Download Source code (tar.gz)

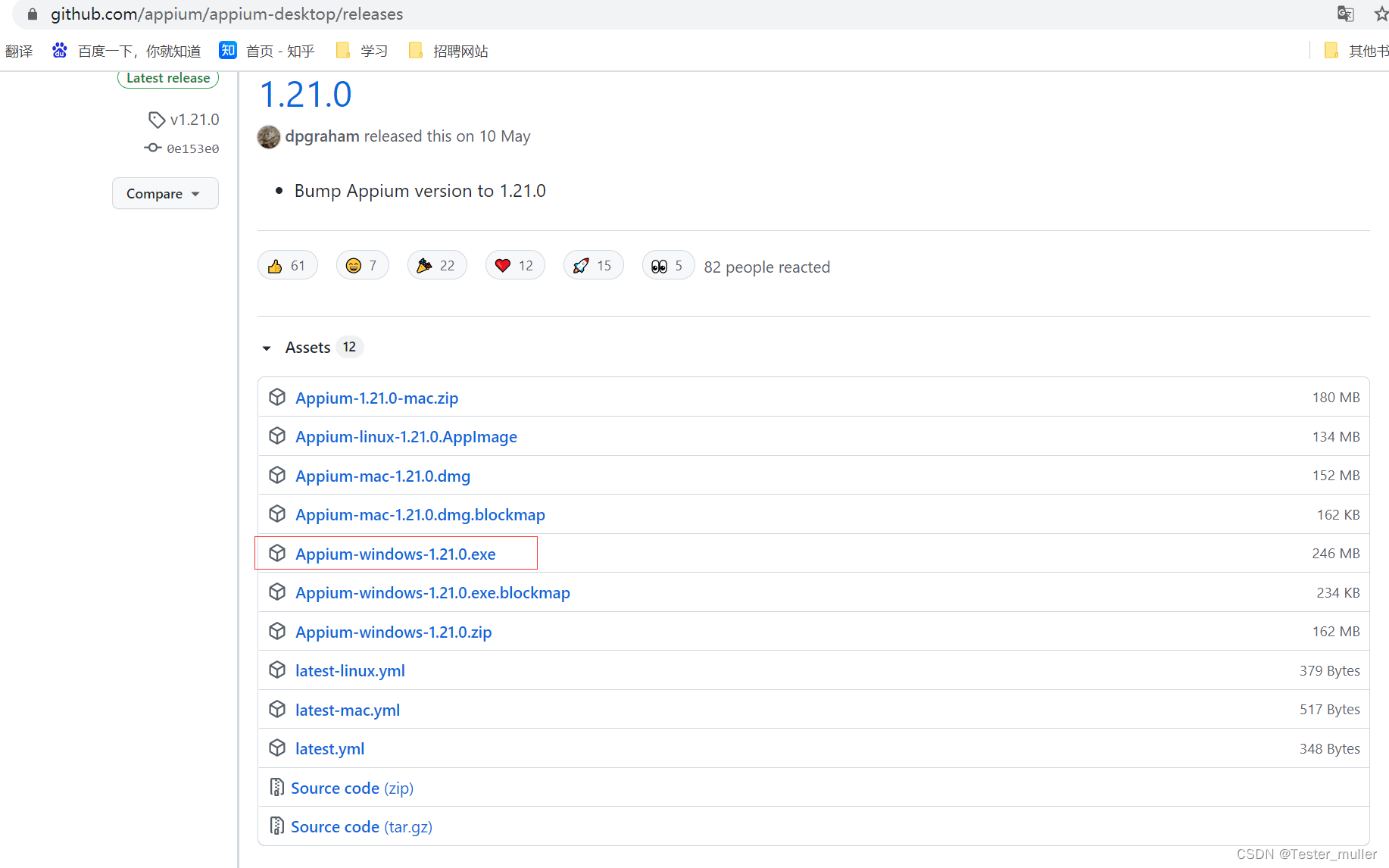click(x=361, y=827)
